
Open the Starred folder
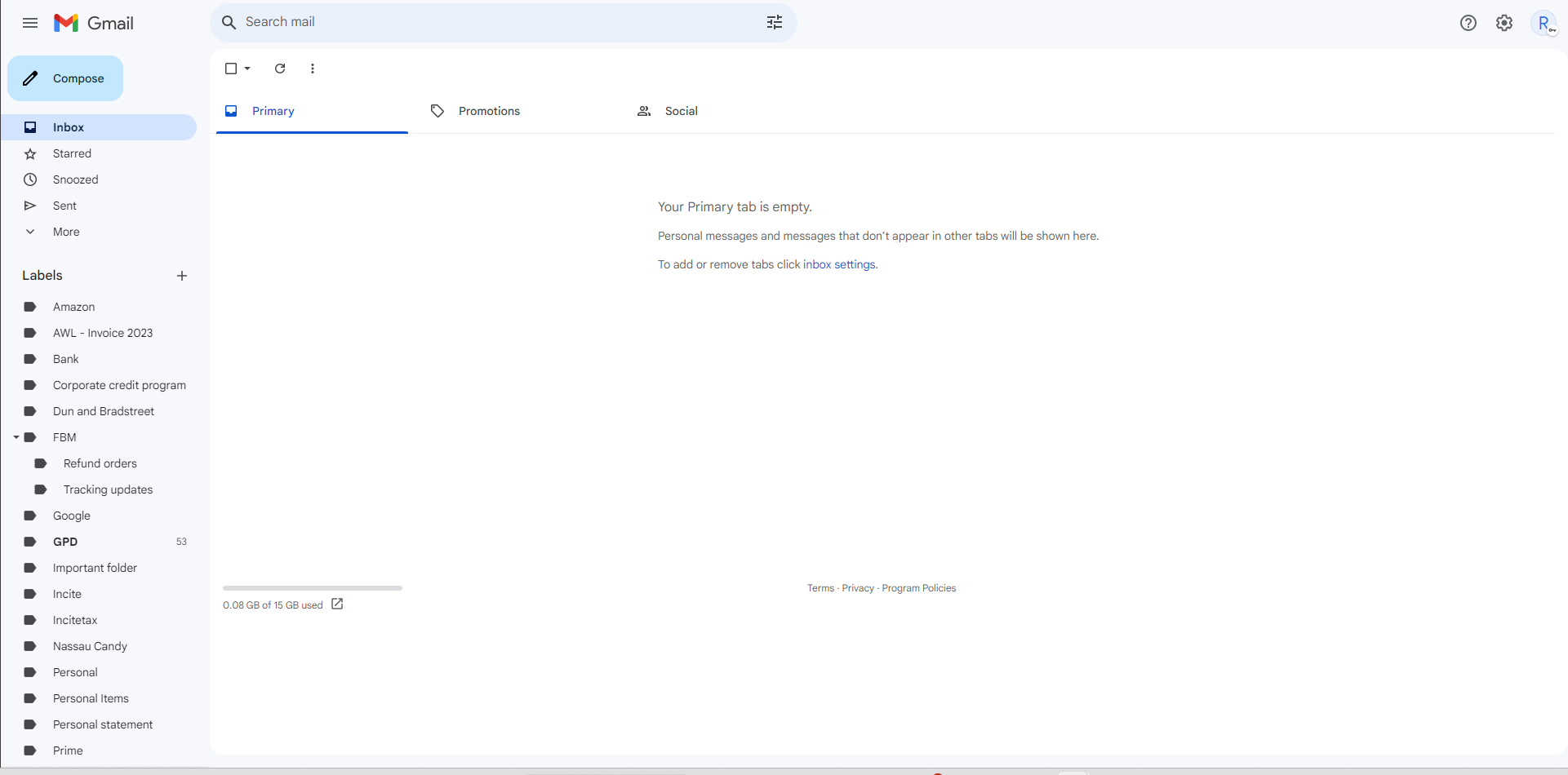tap(99, 153)
